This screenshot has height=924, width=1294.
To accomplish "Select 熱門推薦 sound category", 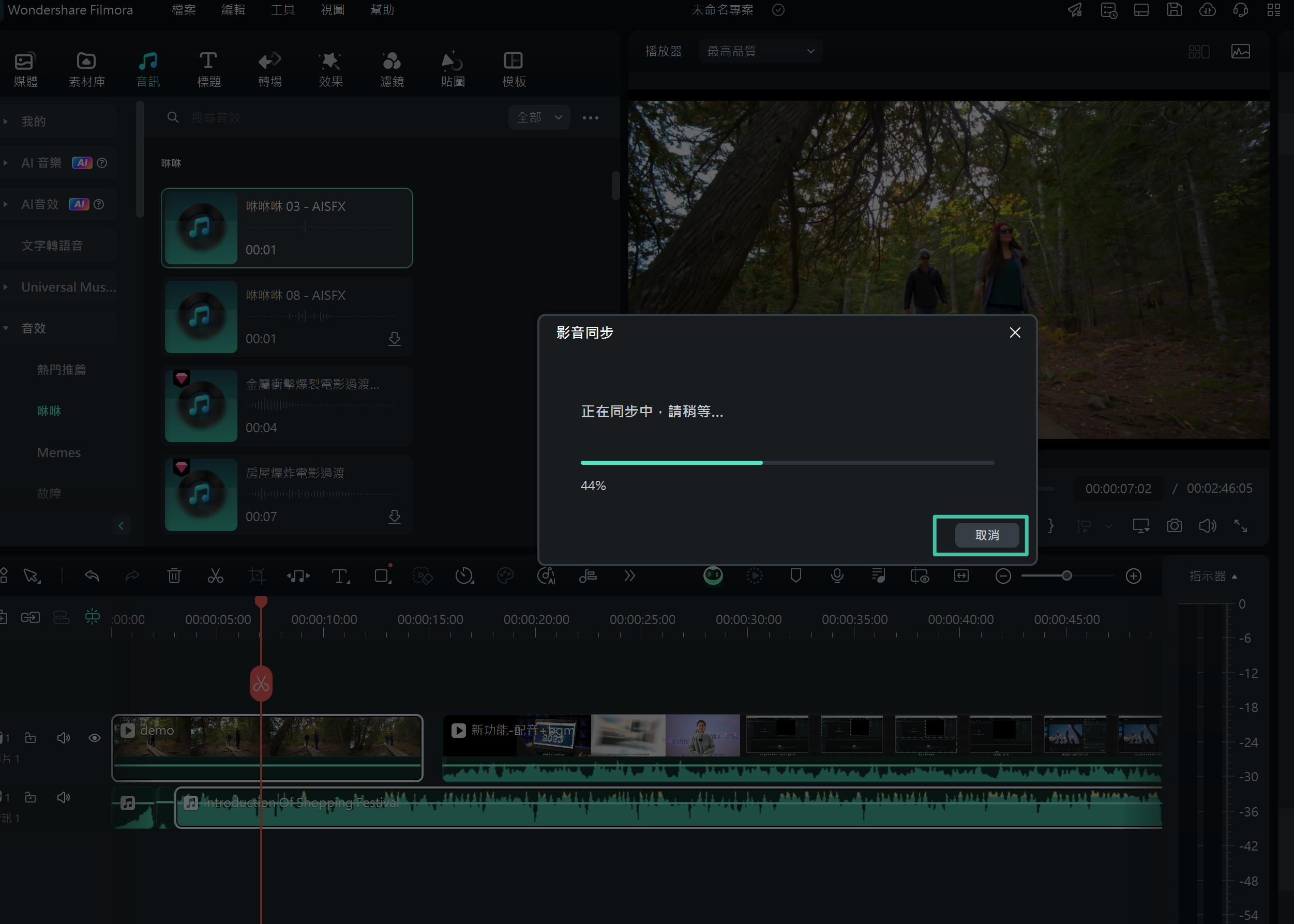I will coord(62,370).
